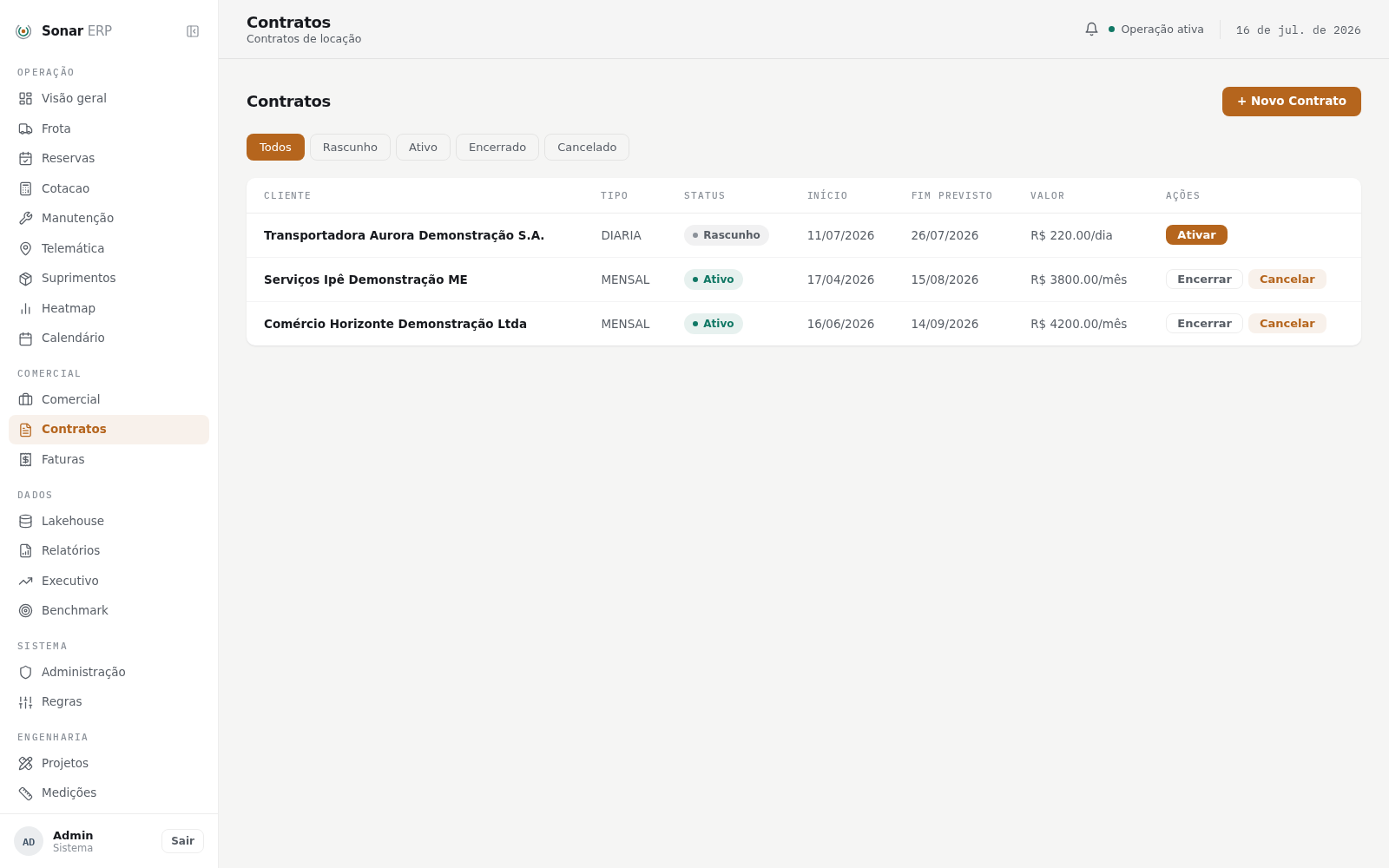Click the end date 14/09/2026

(945, 324)
